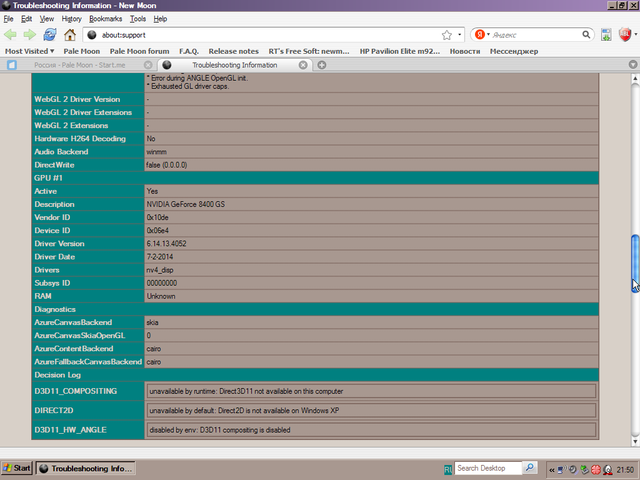
Task: Click the Device ID value 0x06e4
Action: [158, 231]
